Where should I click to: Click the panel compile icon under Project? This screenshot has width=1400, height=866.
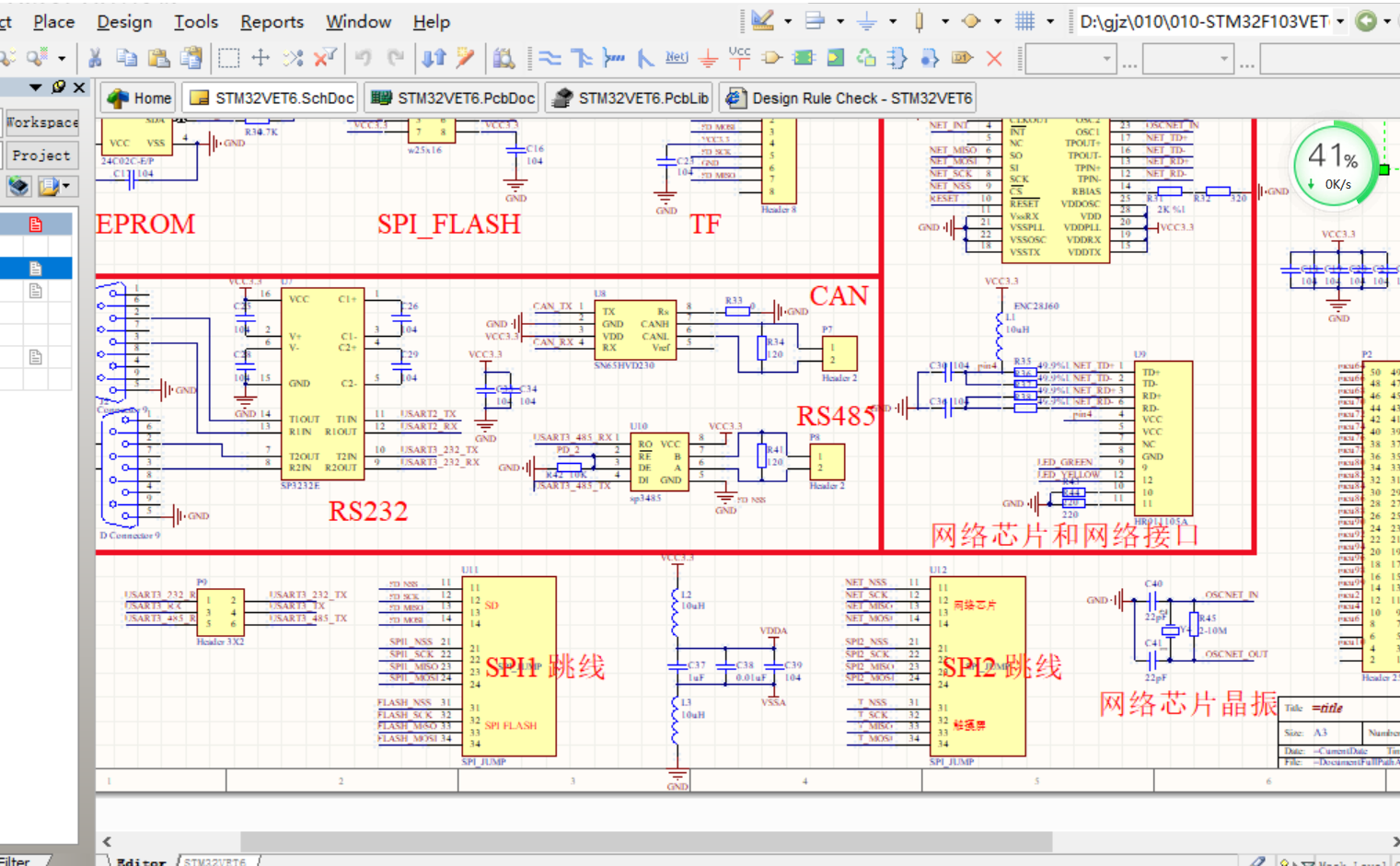(x=18, y=187)
